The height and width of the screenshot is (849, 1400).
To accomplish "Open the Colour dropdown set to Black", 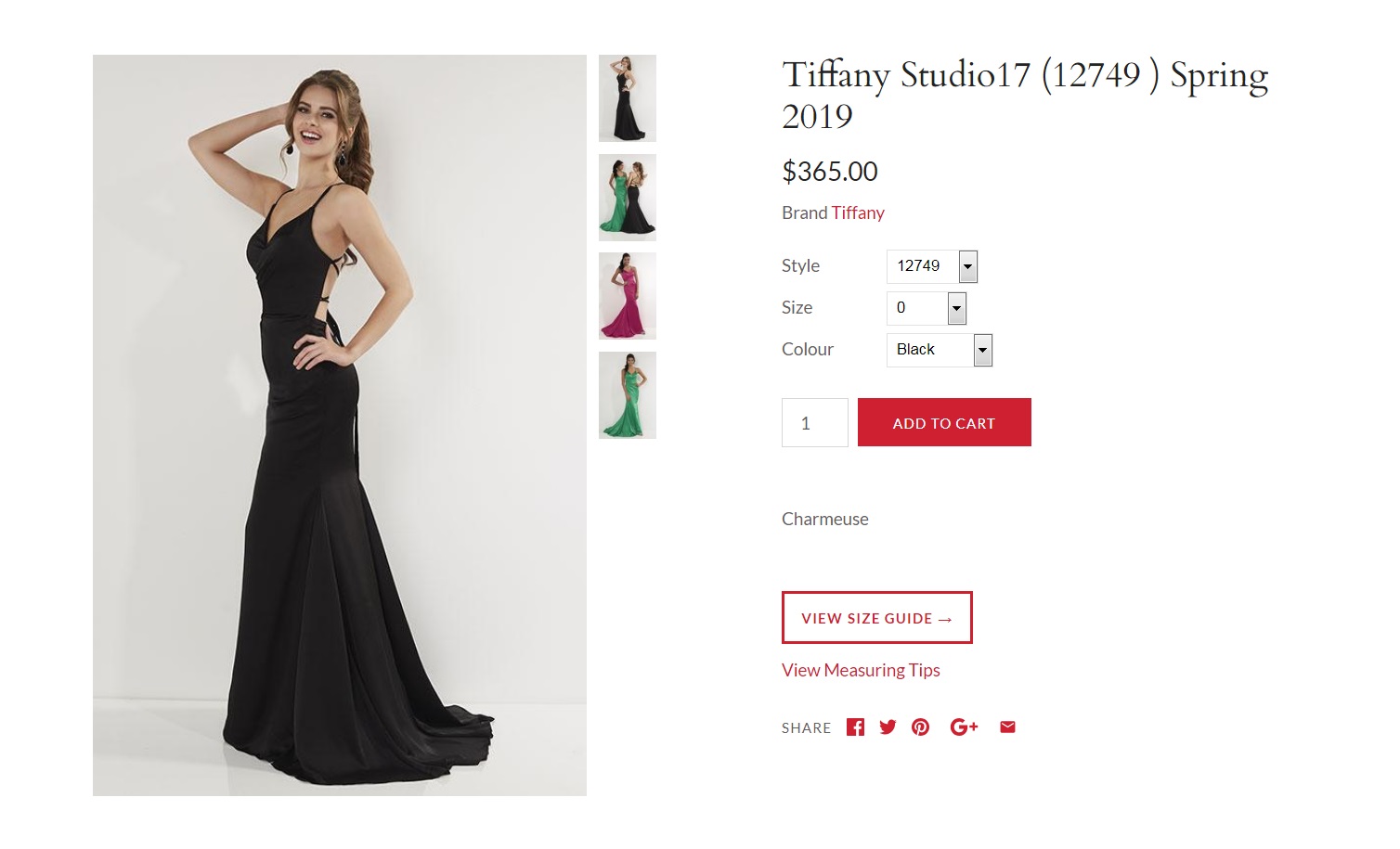I will [x=940, y=350].
